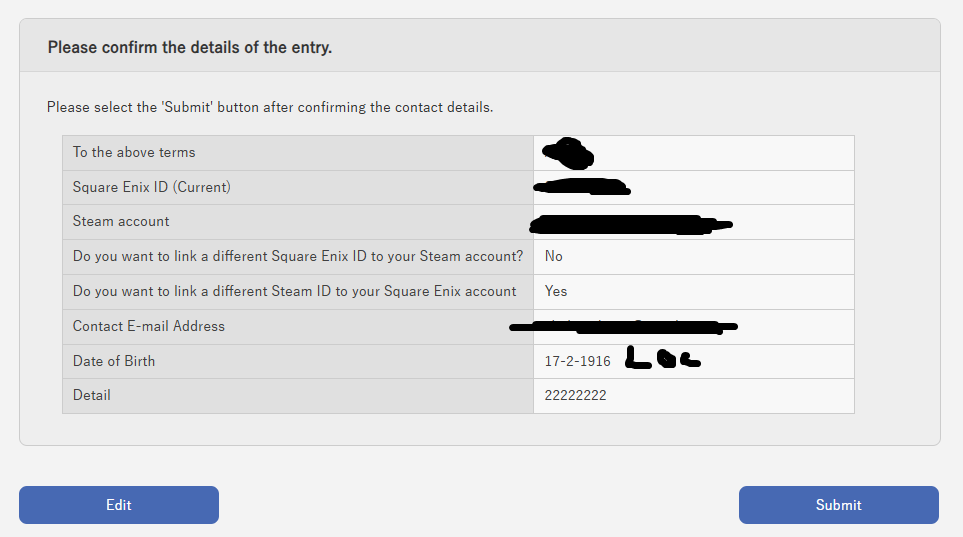Select the 'Contact E-mail Address' label
This screenshot has width=963, height=537.
tap(149, 326)
